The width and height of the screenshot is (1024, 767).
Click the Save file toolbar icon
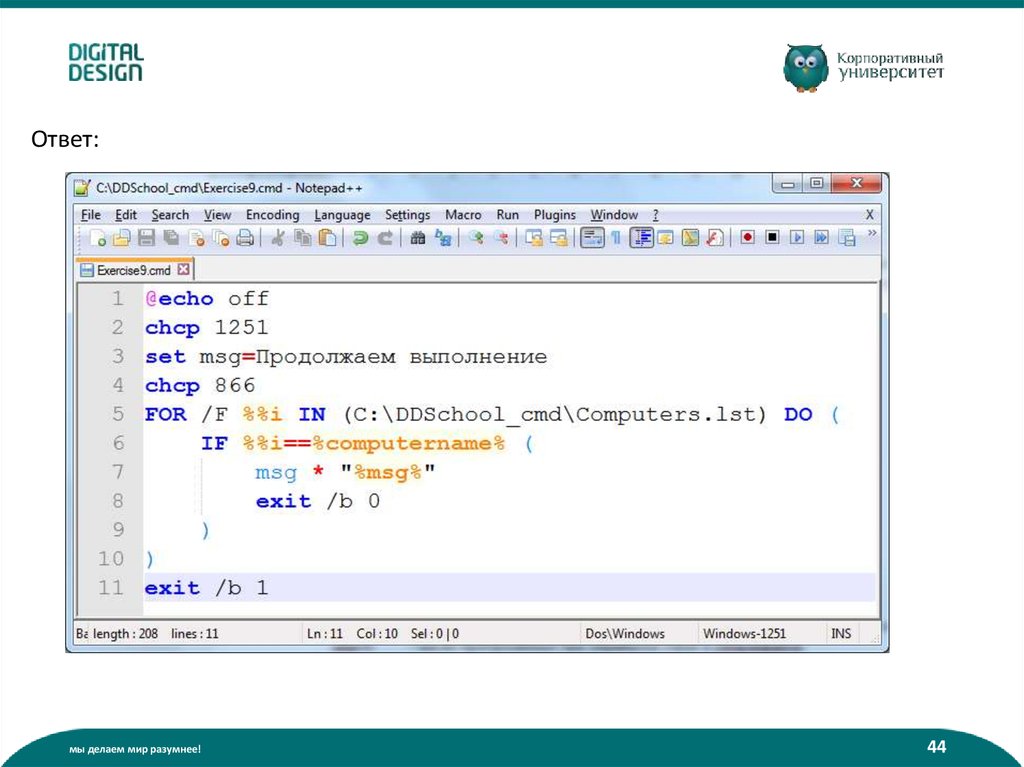[x=146, y=238]
